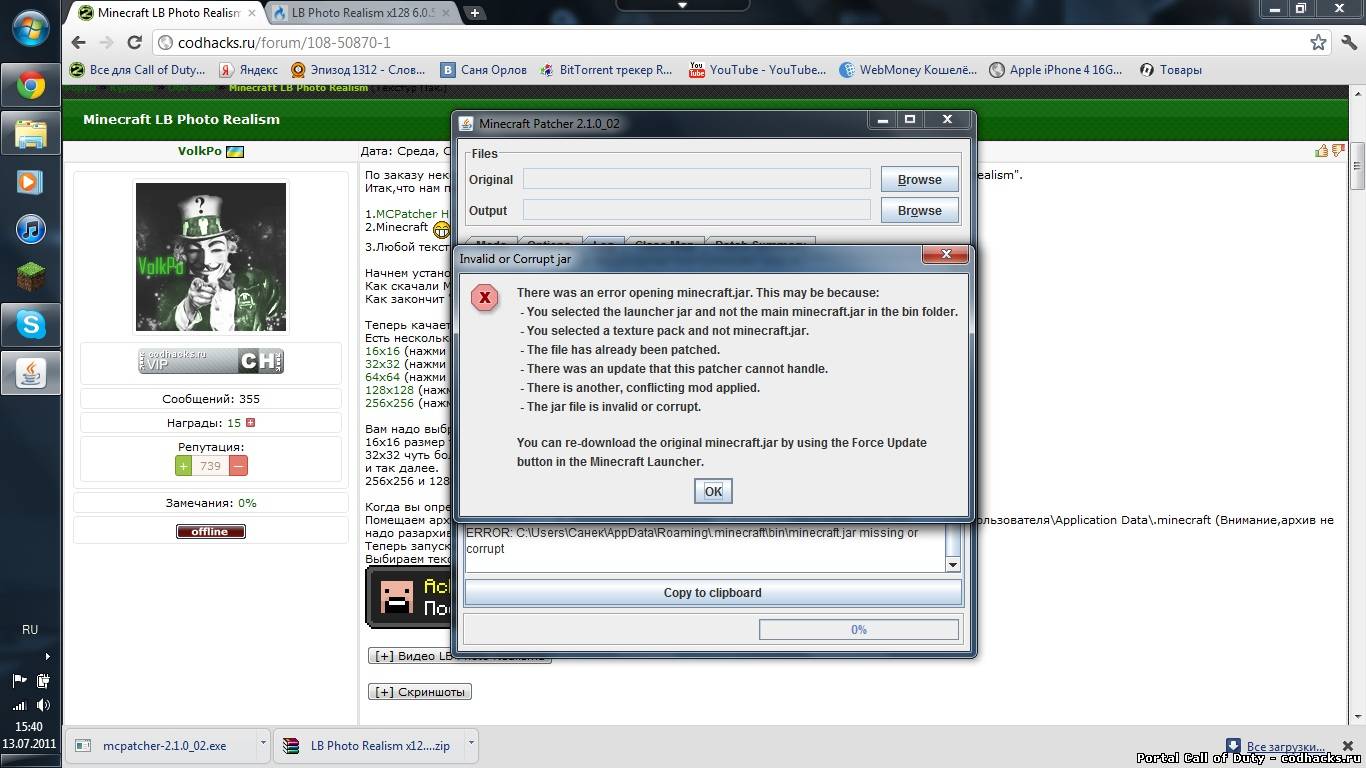Click the Ukraine flag next to VolkPo

(x=235, y=152)
